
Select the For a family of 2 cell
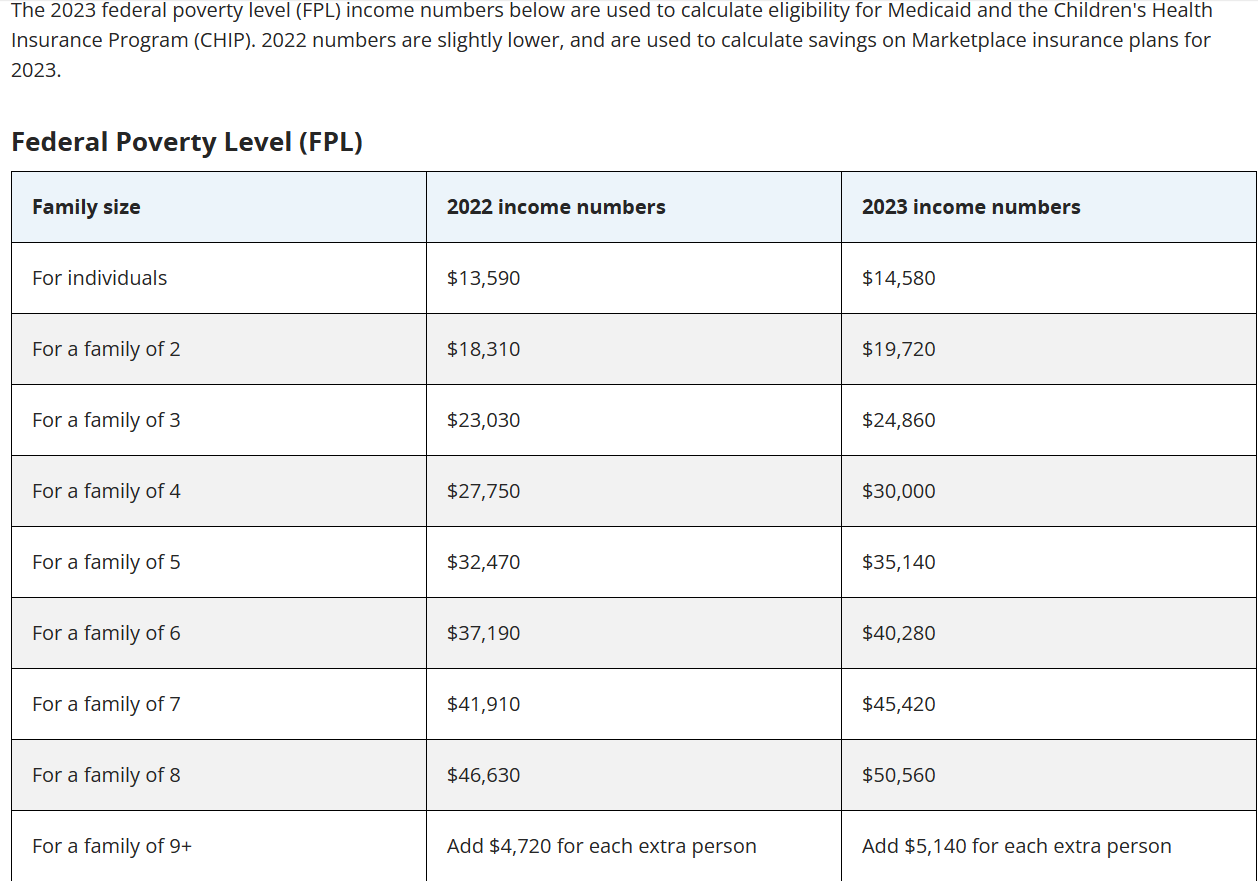coord(106,349)
